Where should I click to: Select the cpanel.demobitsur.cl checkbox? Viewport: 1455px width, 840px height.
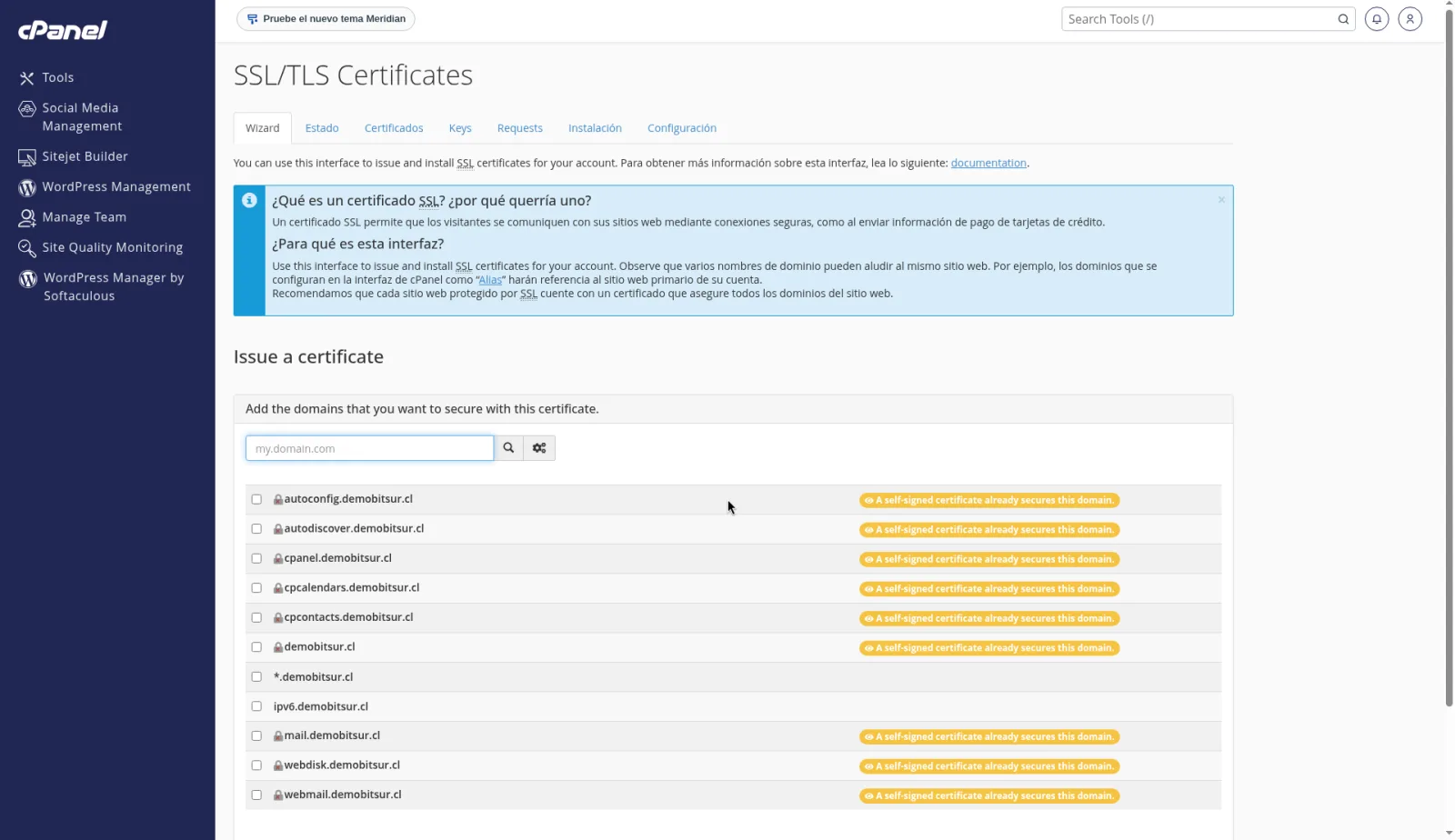(x=256, y=559)
